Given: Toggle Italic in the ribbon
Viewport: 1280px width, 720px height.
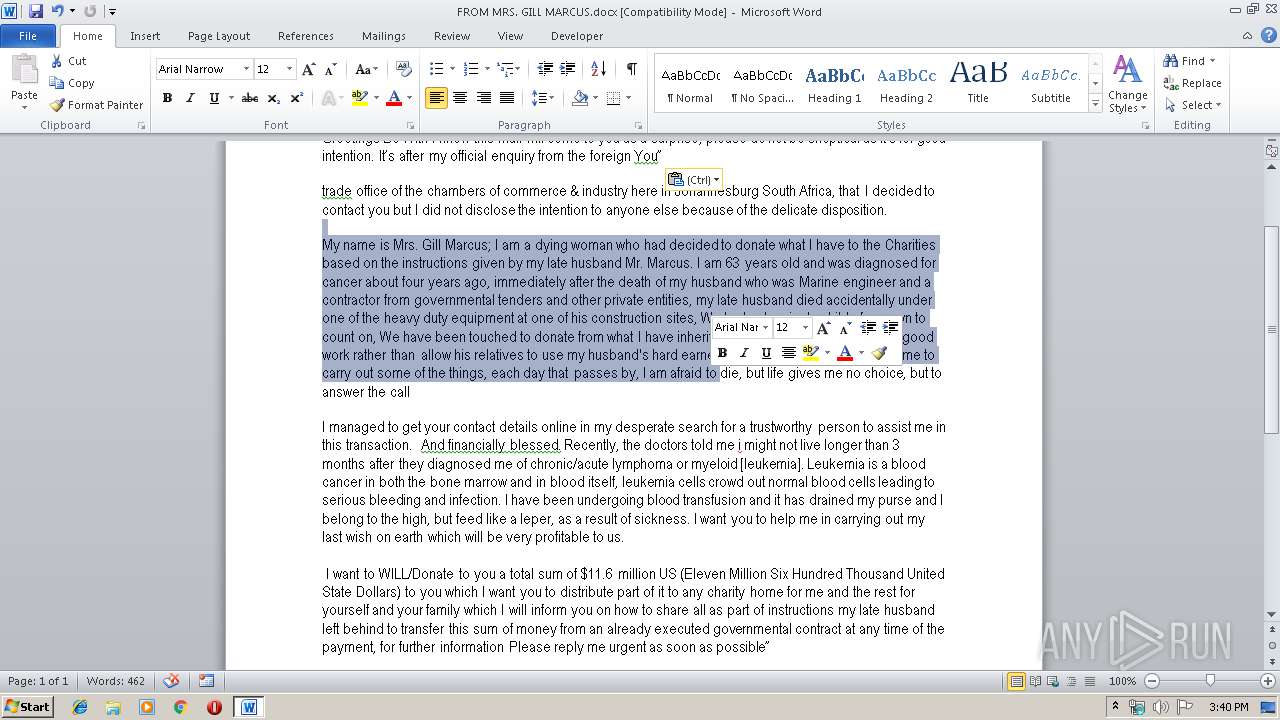Looking at the screenshot, I should pyautogui.click(x=190, y=98).
